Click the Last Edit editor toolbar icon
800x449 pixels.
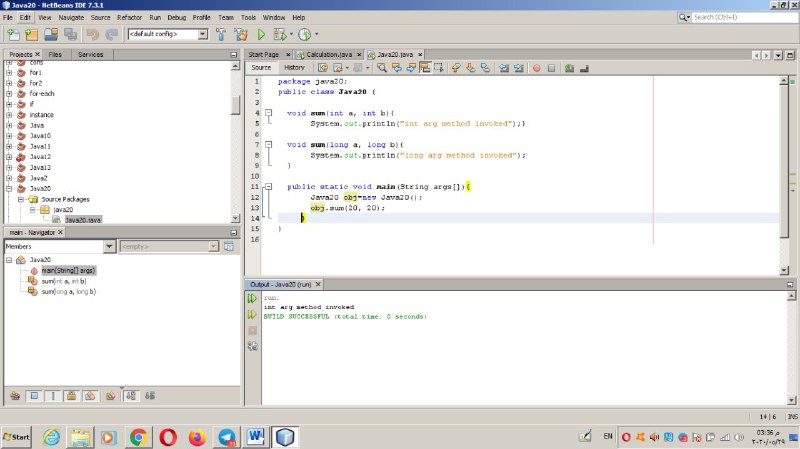pyautogui.click(x=323, y=68)
